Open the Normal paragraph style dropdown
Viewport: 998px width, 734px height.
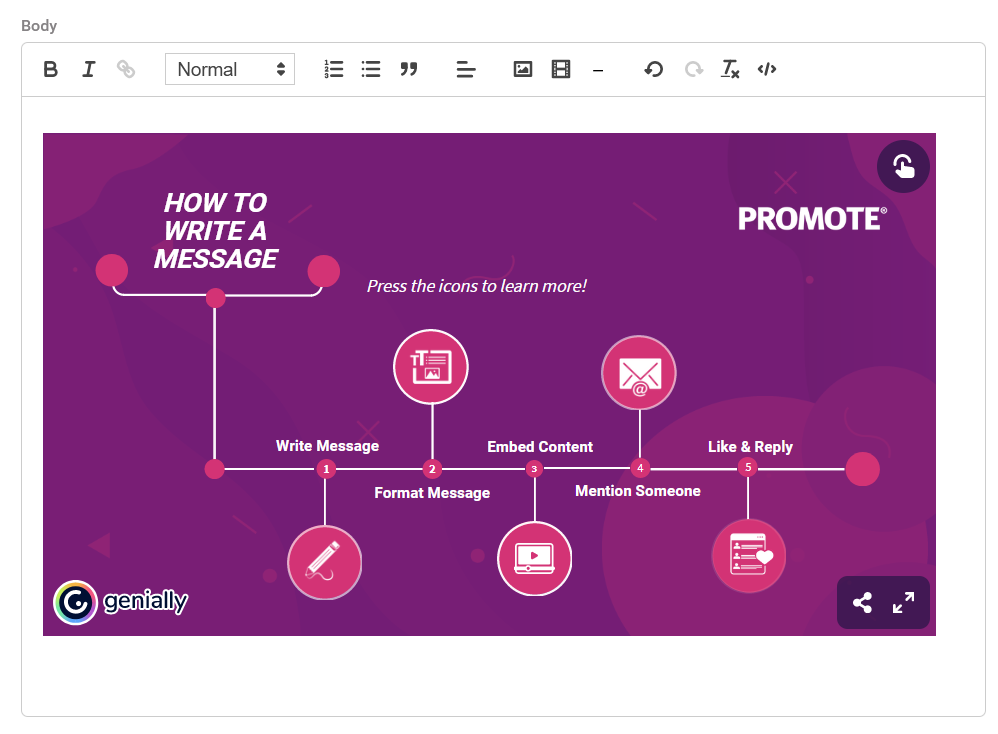click(230, 69)
